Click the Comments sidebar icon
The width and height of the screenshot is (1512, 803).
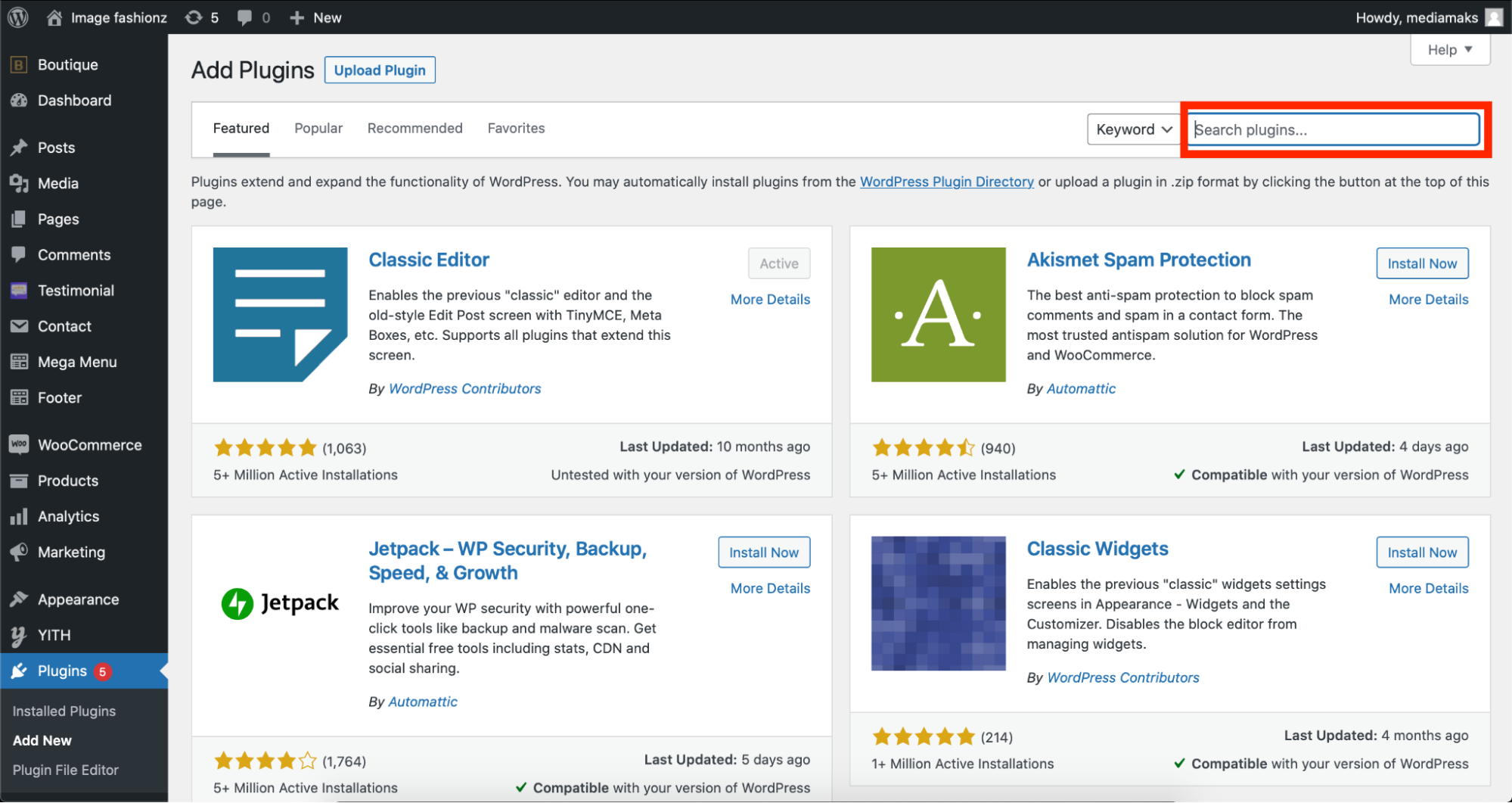pos(19,255)
